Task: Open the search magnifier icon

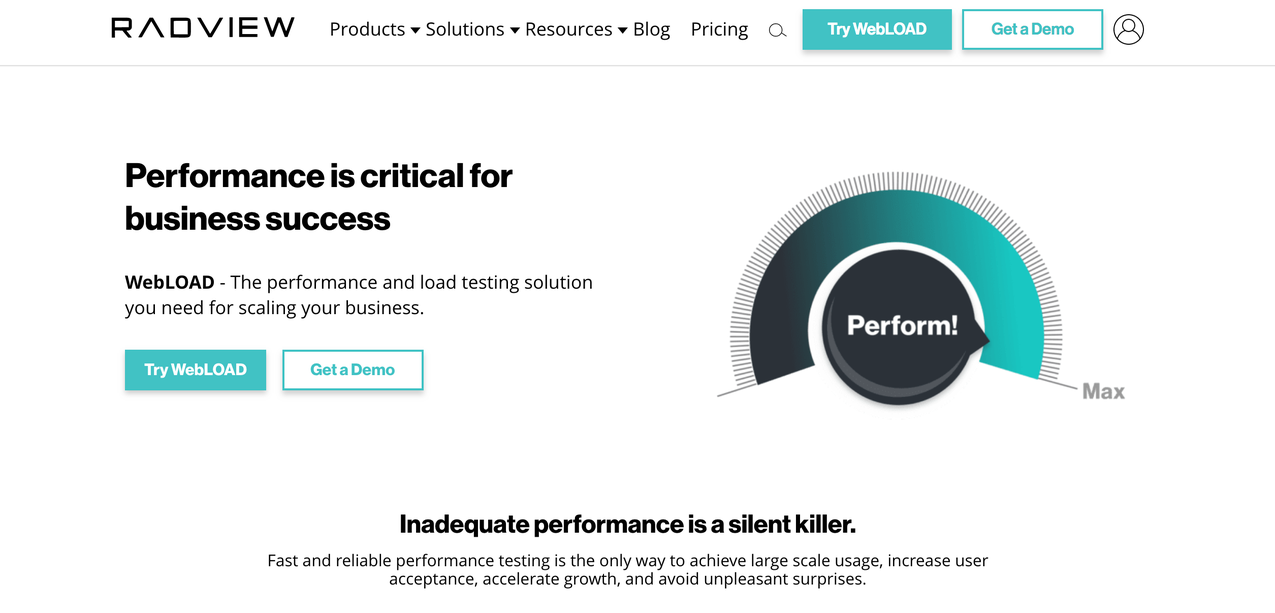Action: 777,31
